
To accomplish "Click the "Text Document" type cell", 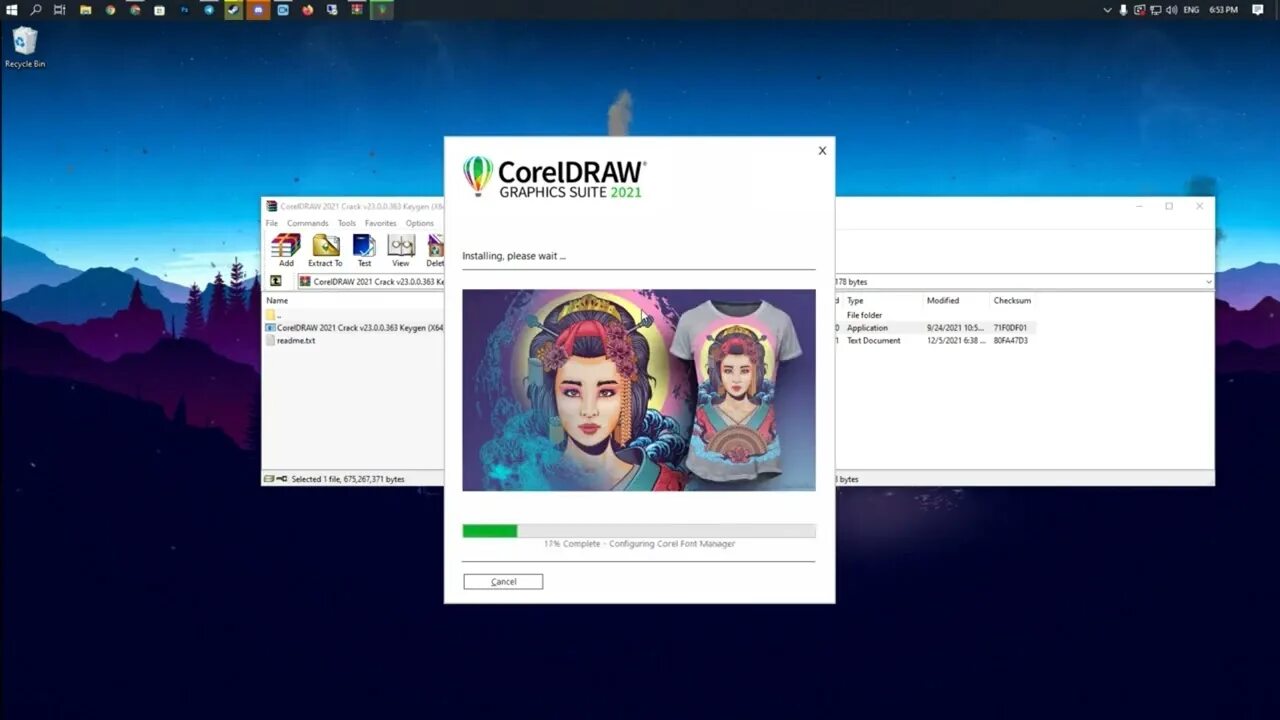I will coord(873,340).
